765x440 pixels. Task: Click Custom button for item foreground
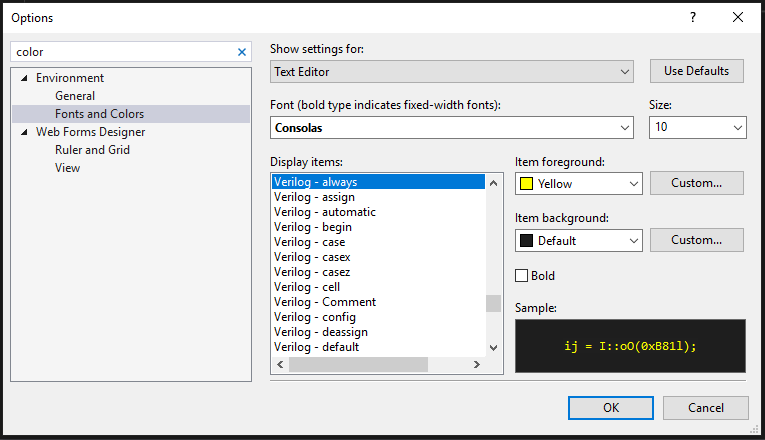[697, 183]
